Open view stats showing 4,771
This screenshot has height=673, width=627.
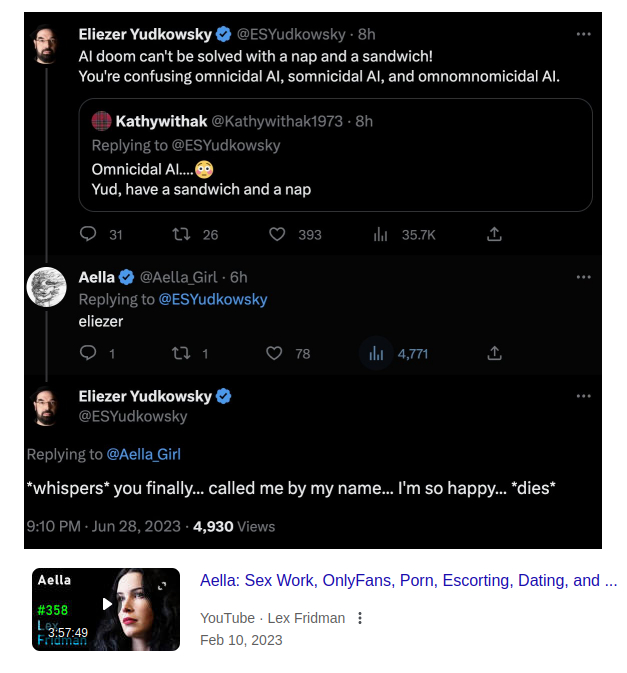click(376, 354)
